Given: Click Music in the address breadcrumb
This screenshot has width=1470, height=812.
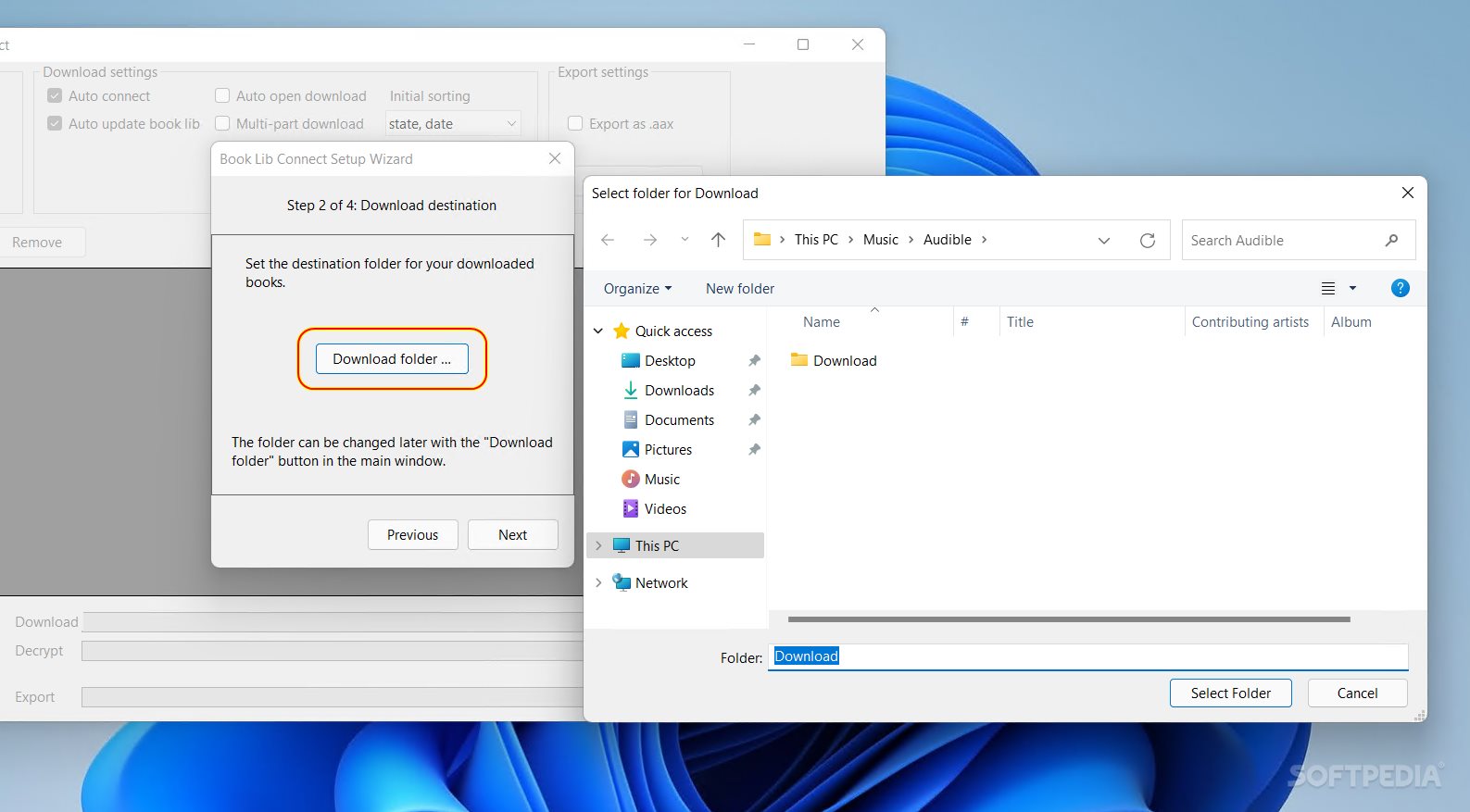Looking at the screenshot, I should click(x=881, y=239).
